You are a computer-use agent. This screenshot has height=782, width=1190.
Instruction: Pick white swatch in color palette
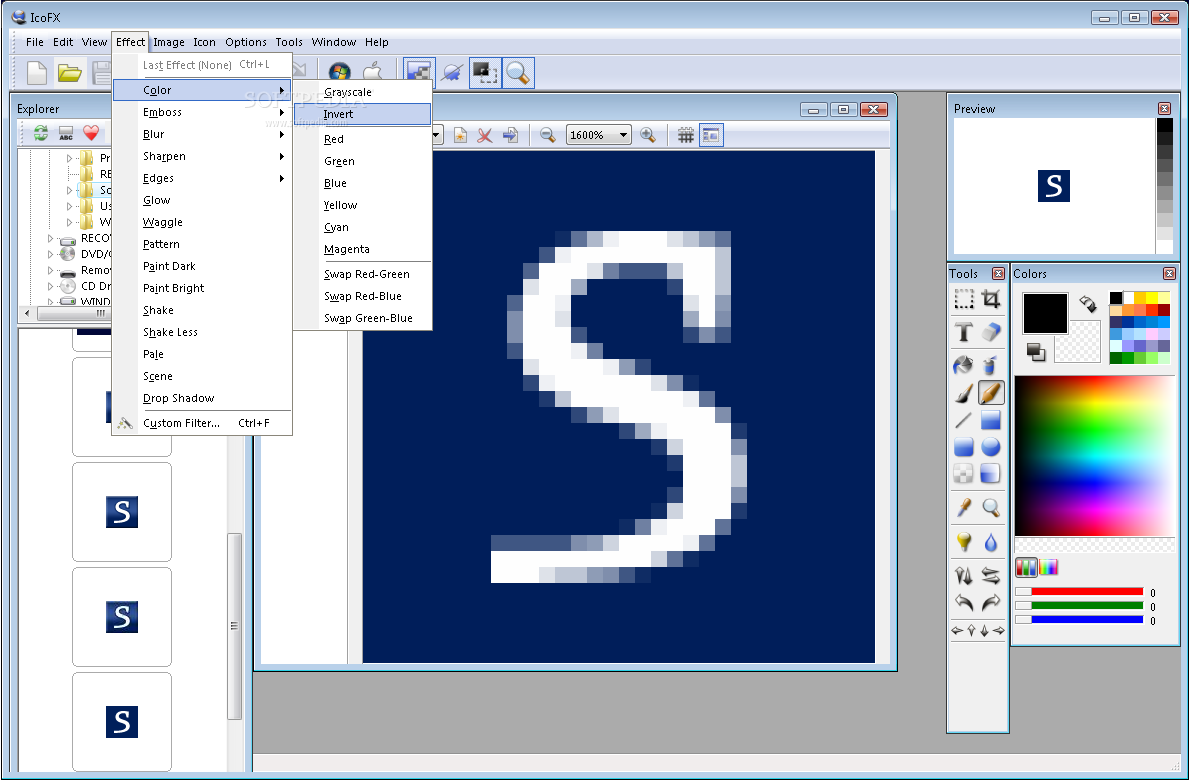(1129, 298)
